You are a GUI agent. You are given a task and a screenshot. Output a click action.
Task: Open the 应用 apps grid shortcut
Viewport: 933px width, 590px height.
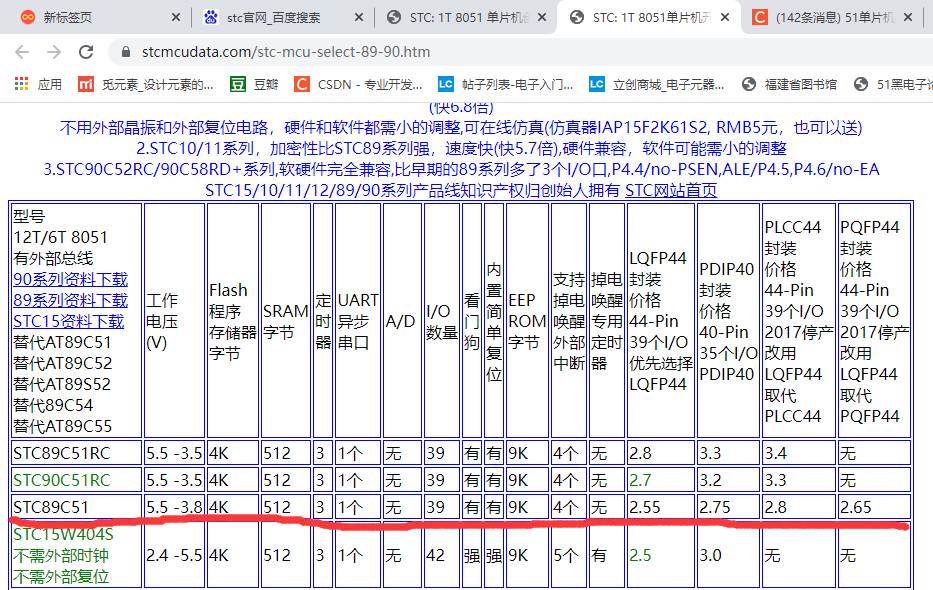[x=38, y=85]
